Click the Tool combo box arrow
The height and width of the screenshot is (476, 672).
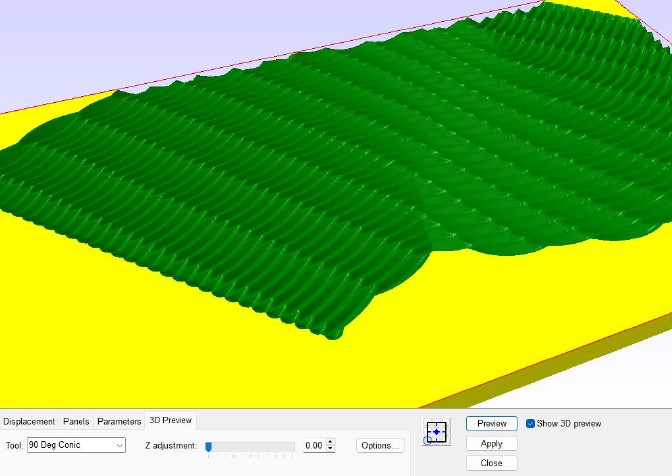[120, 445]
